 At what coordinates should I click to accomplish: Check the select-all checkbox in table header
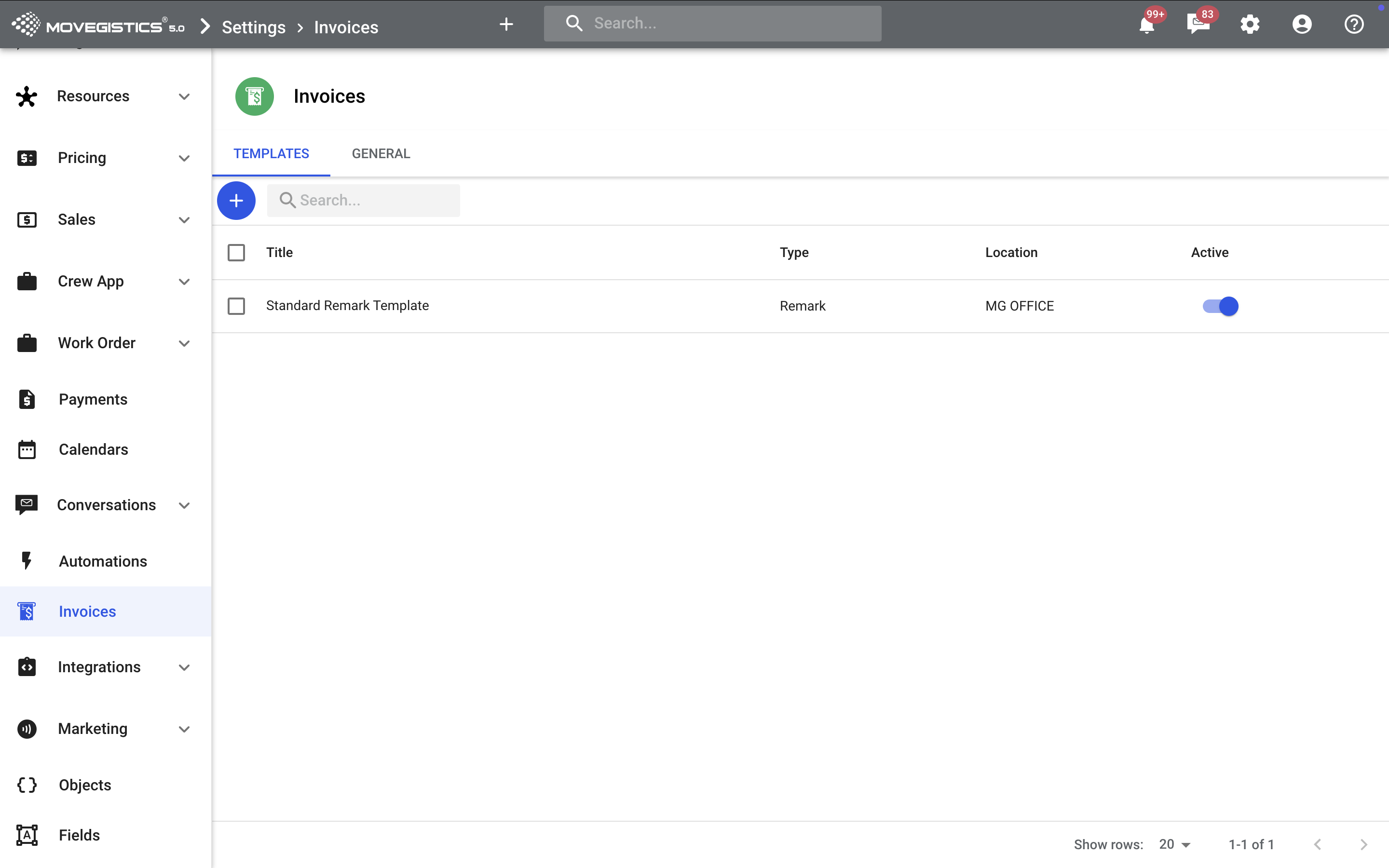point(236,253)
